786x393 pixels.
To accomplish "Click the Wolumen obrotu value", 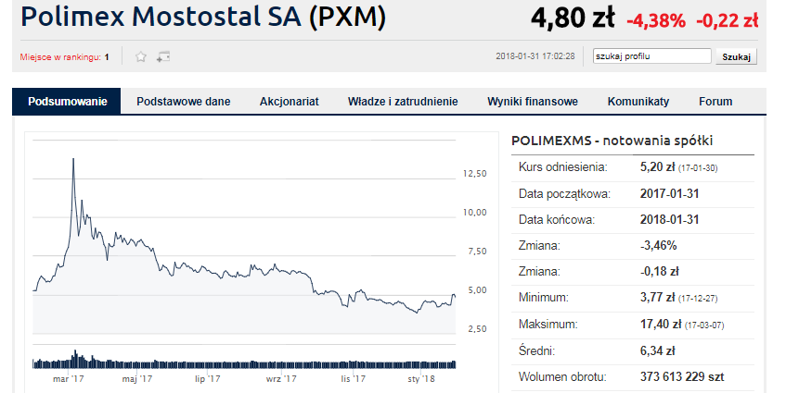I will 682,376.
